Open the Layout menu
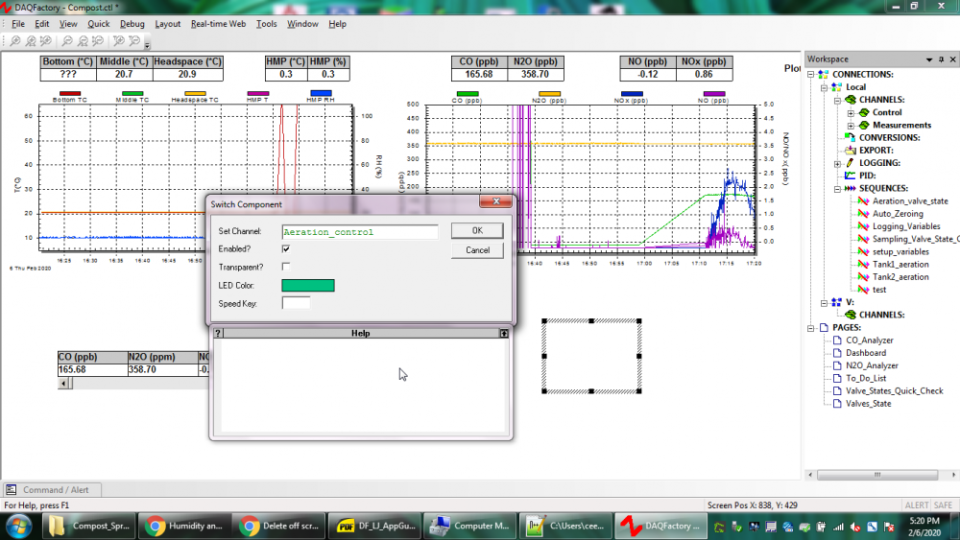This screenshot has height=540, width=960. [167, 24]
